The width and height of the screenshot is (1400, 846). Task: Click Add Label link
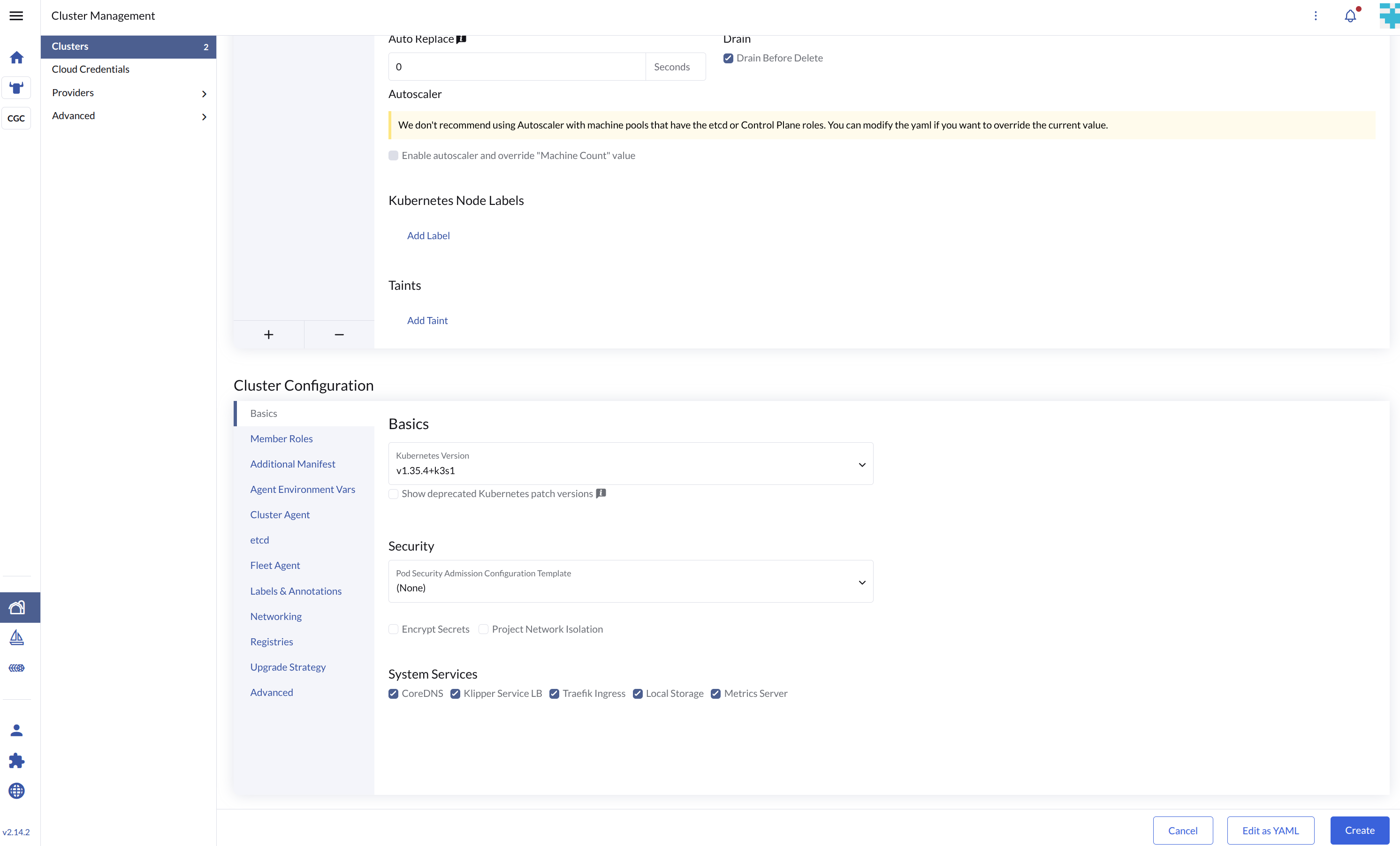(x=428, y=235)
